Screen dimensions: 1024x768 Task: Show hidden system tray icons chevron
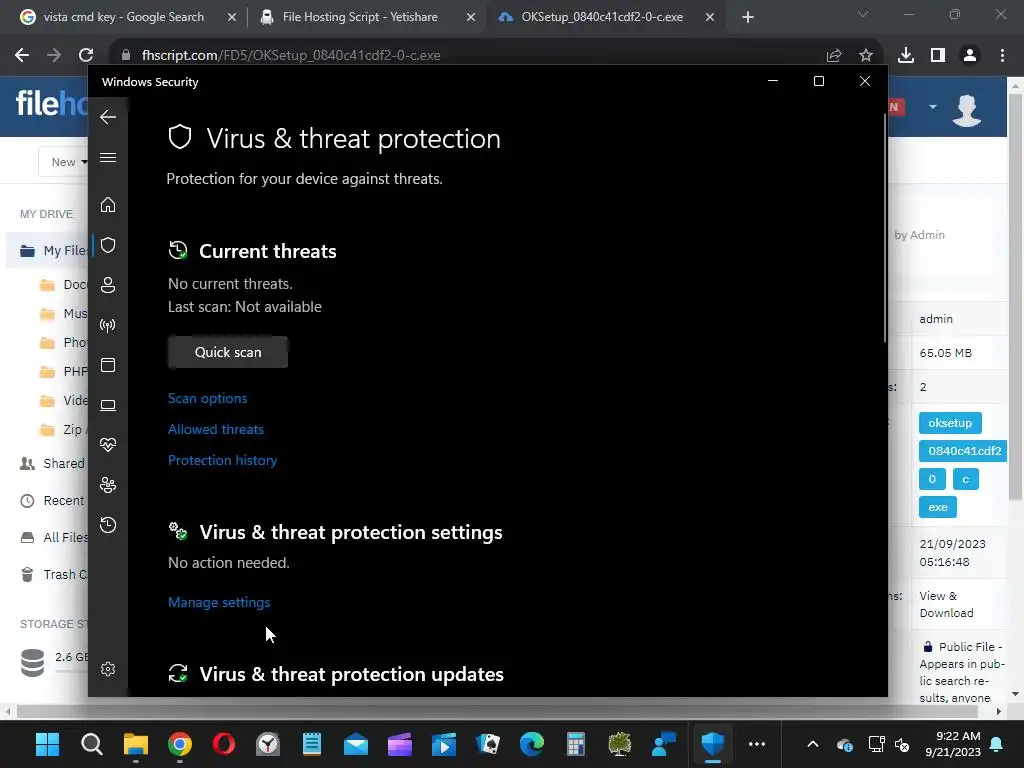pyautogui.click(x=812, y=744)
